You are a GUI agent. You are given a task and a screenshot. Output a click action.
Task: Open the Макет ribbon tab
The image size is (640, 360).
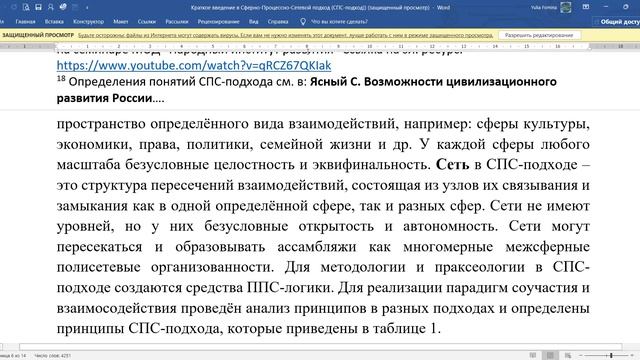[121, 22]
